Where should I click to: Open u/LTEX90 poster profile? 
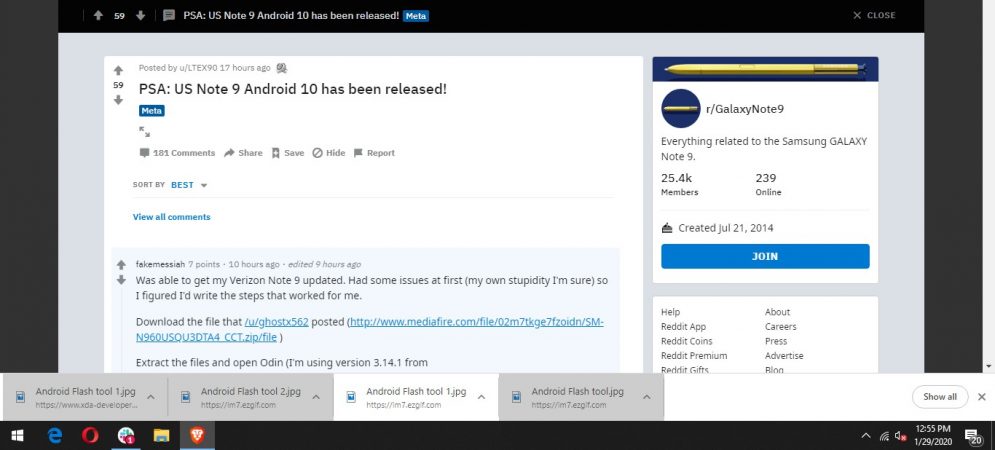197,68
